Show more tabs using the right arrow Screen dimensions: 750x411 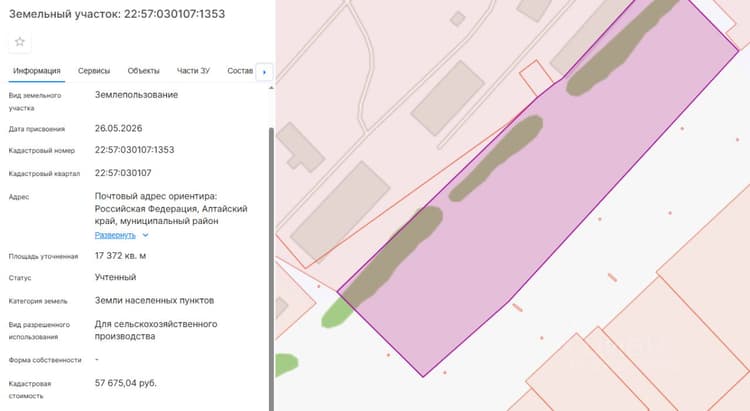point(265,72)
